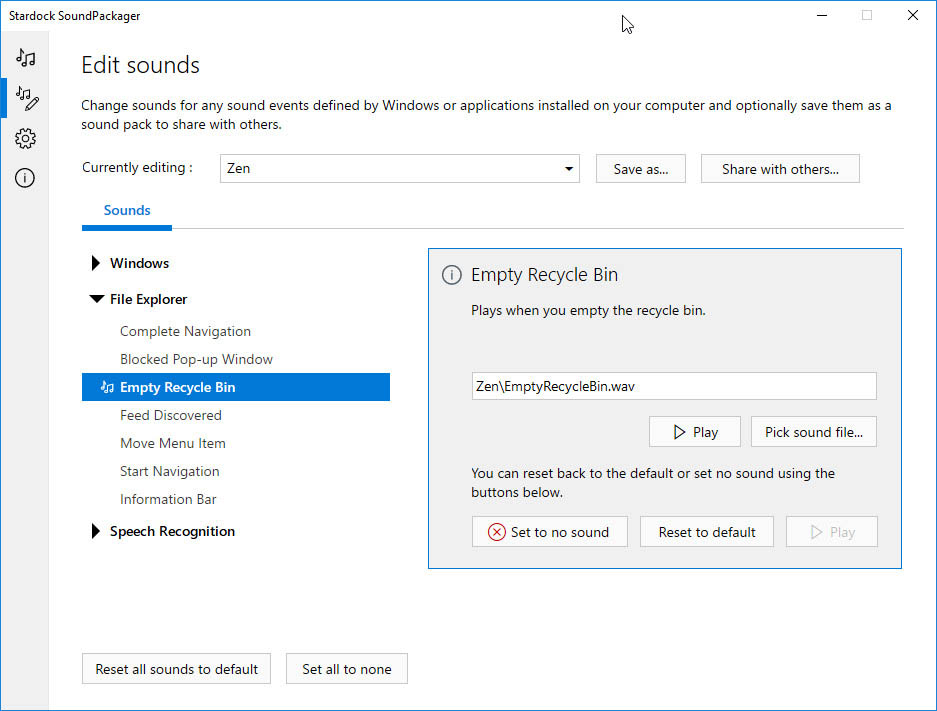Select the Empty Recycle Bin row

[x=236, y=387]
